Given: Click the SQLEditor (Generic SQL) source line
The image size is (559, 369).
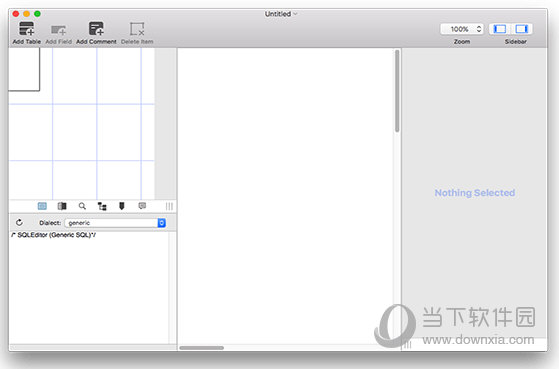Looking at the screenshot, I should (53, 235).
